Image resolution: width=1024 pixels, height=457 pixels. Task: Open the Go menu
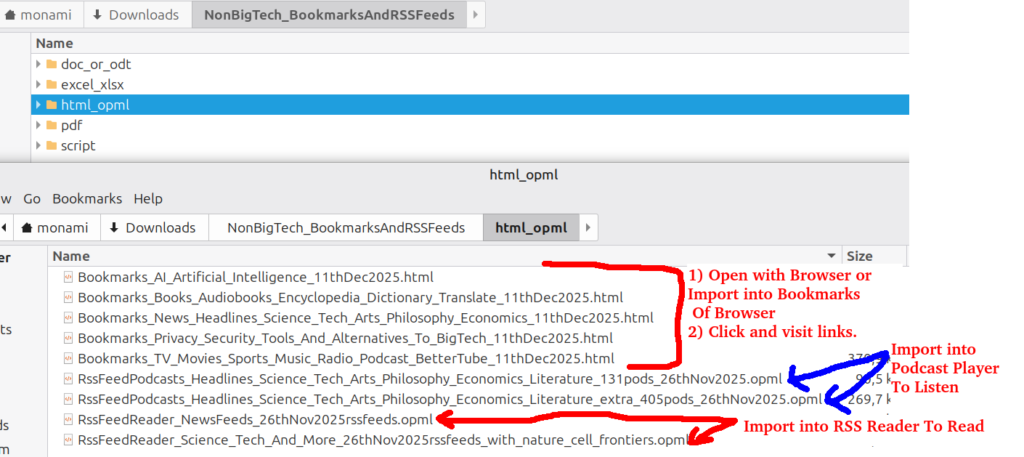pos(32,199)
